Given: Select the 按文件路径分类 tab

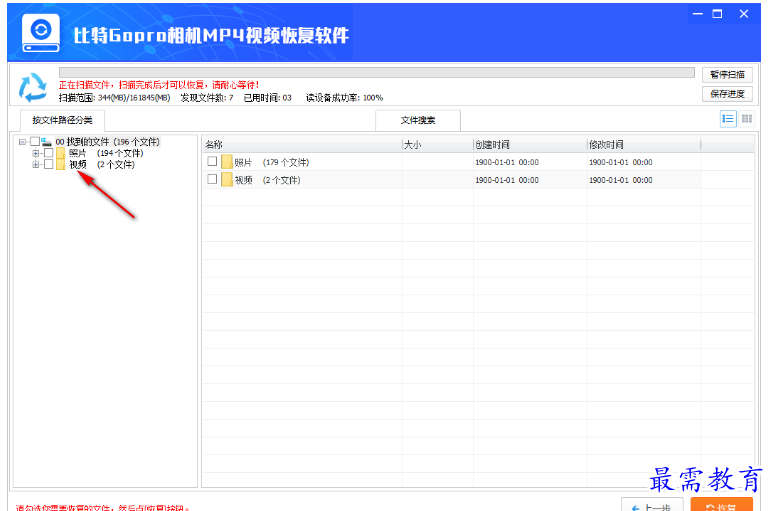Looking at the screenshot, I should pyautogui.click(x=62, y=120).
